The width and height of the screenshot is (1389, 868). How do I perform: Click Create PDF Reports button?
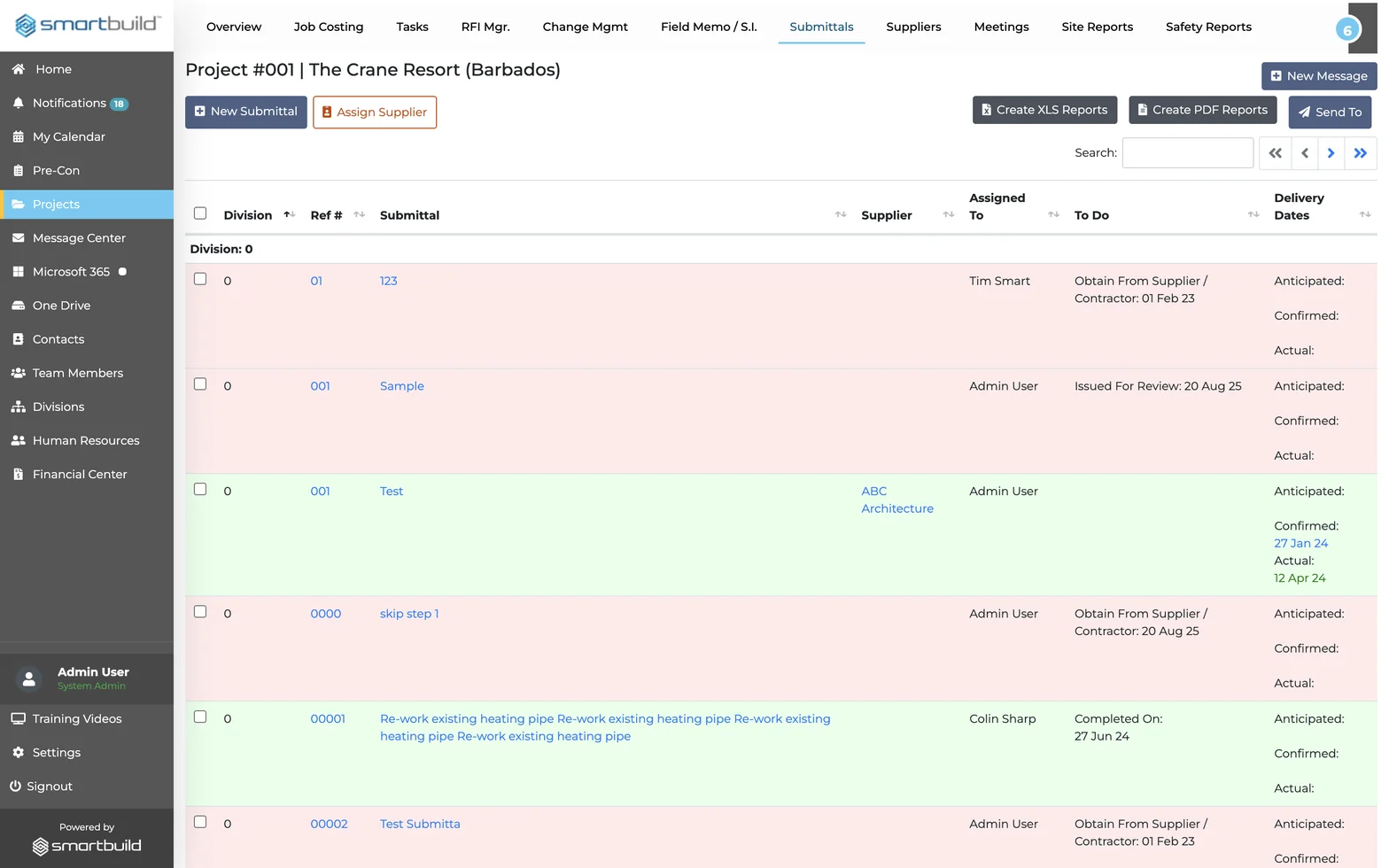[1203, 110]
